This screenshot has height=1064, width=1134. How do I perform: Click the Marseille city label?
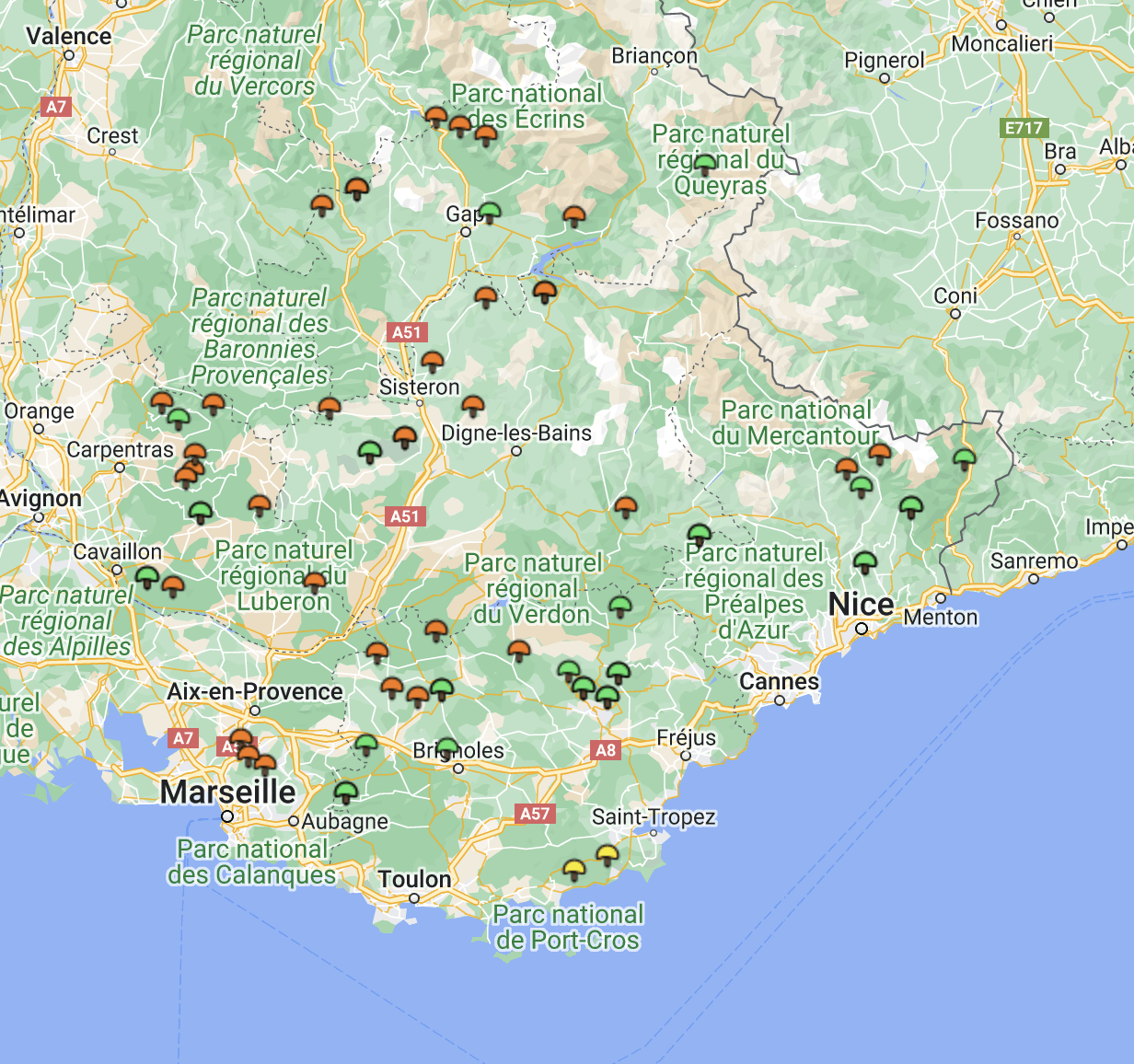(227, 792)
